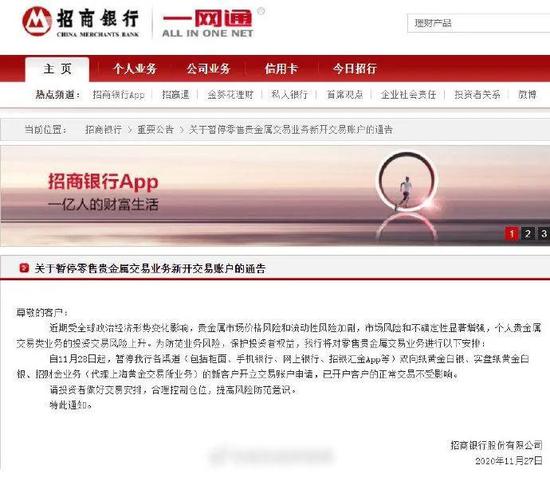Open the 招赢通 hot channel link

tap(175, 95)
